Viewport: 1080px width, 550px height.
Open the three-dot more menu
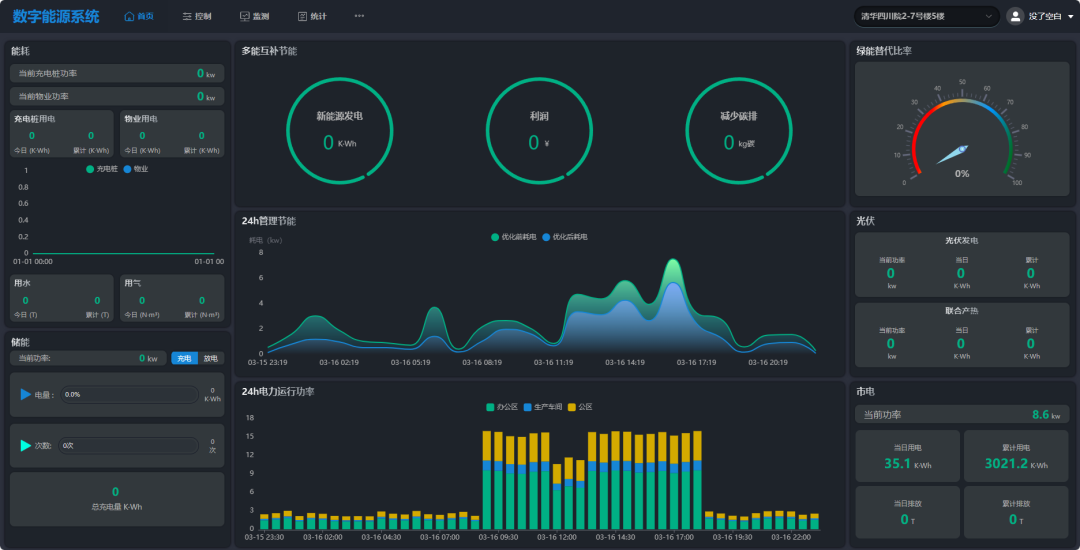click(x=359, y=16)
